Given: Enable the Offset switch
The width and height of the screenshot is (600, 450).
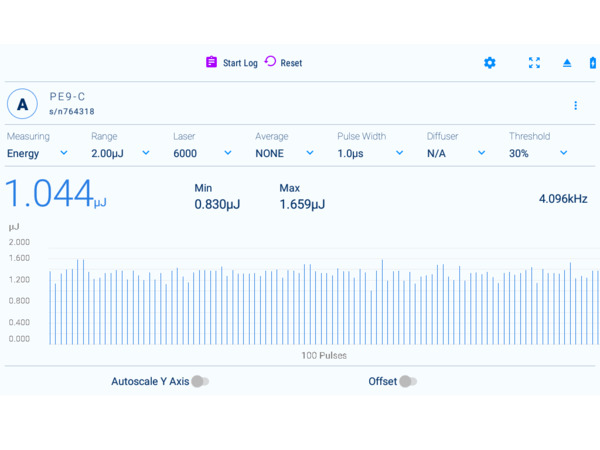Looking at the screenshot, I should (x=407, y=381).
